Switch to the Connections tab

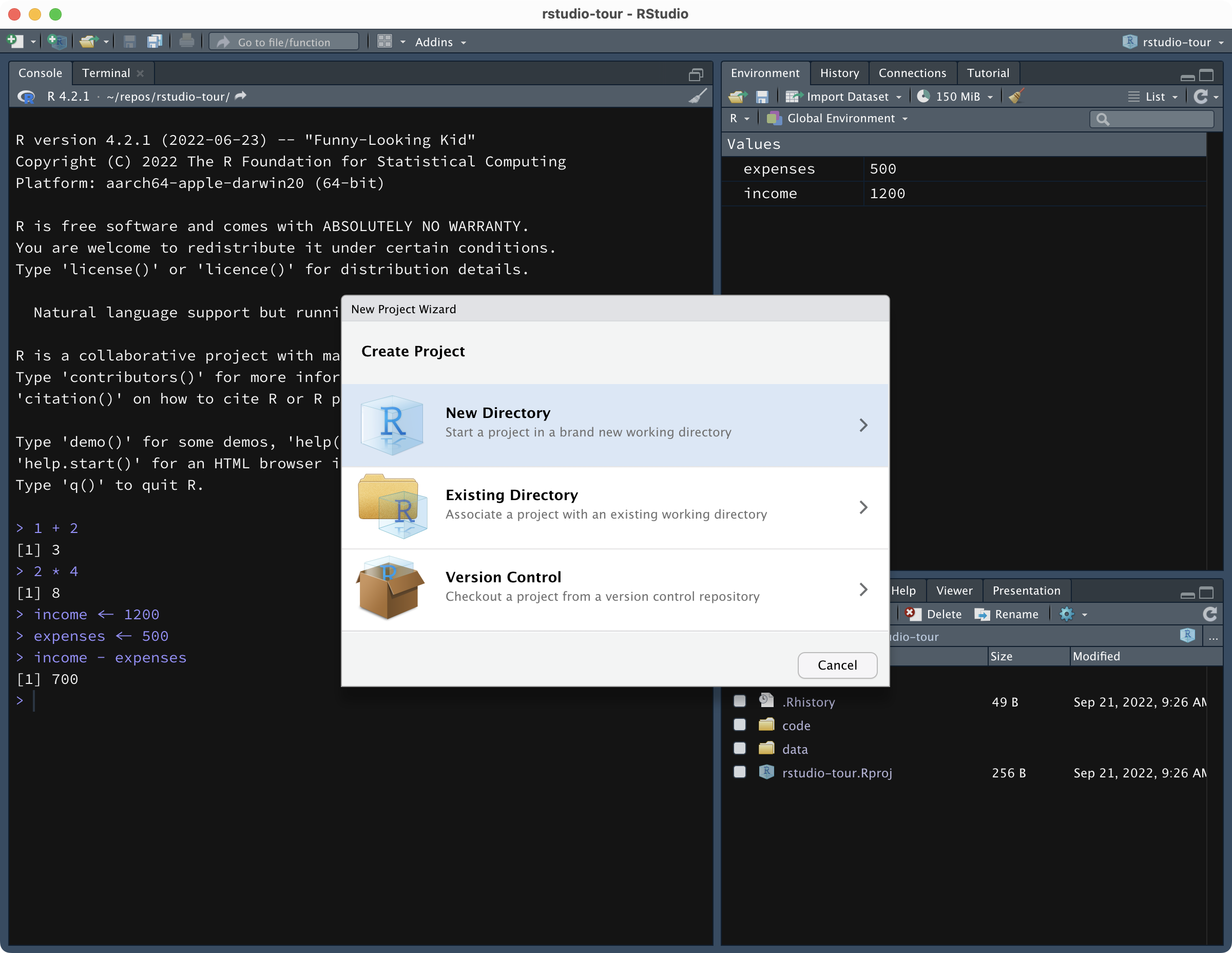click(x=912, y=73)
